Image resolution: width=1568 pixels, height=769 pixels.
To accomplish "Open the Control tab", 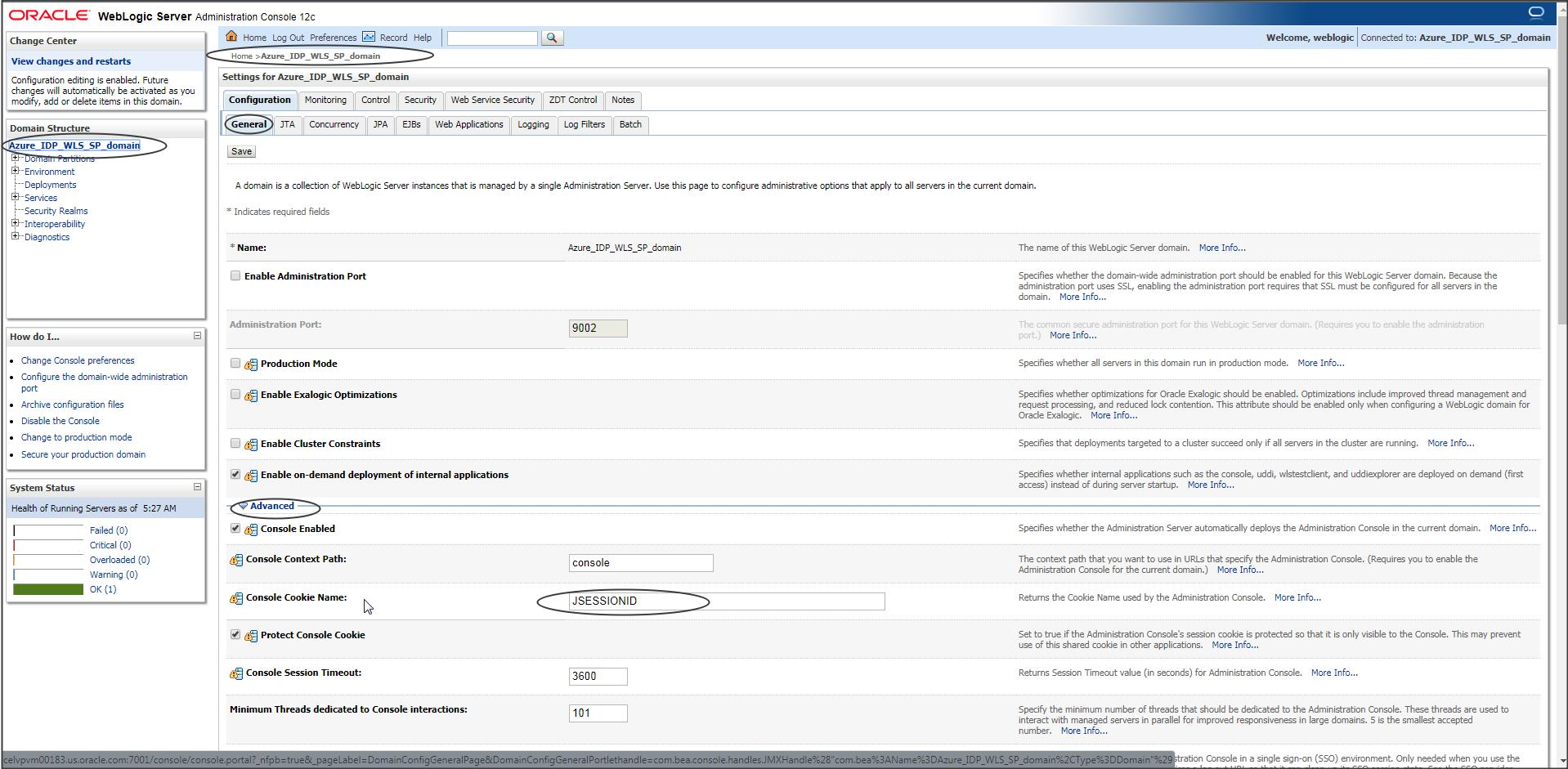I will 375,101.
